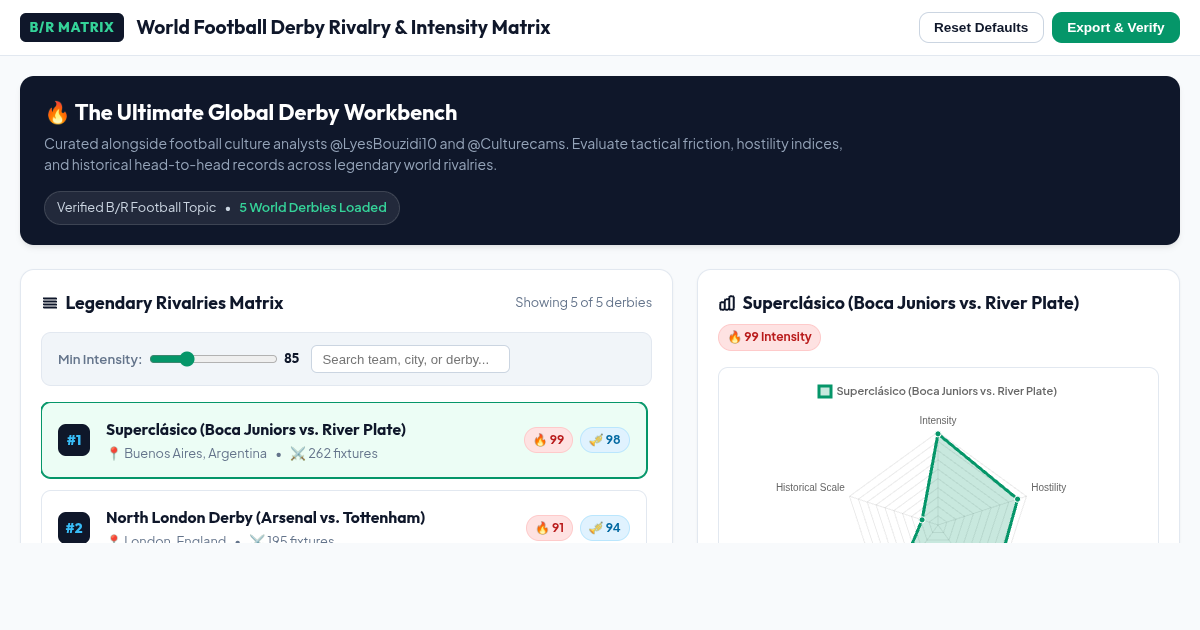Image resolution: width=1200 pixels, height=630 pixels.
Task: Focus the Search team, city, or derby field
Action: 410,359
